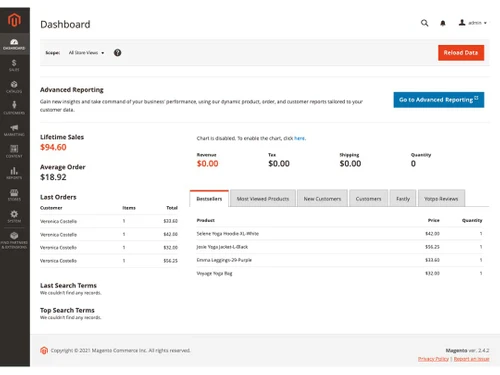Click Go to Advanced Reporting button
The height and width of the screenshot is (375, 500).
point(439,100)
